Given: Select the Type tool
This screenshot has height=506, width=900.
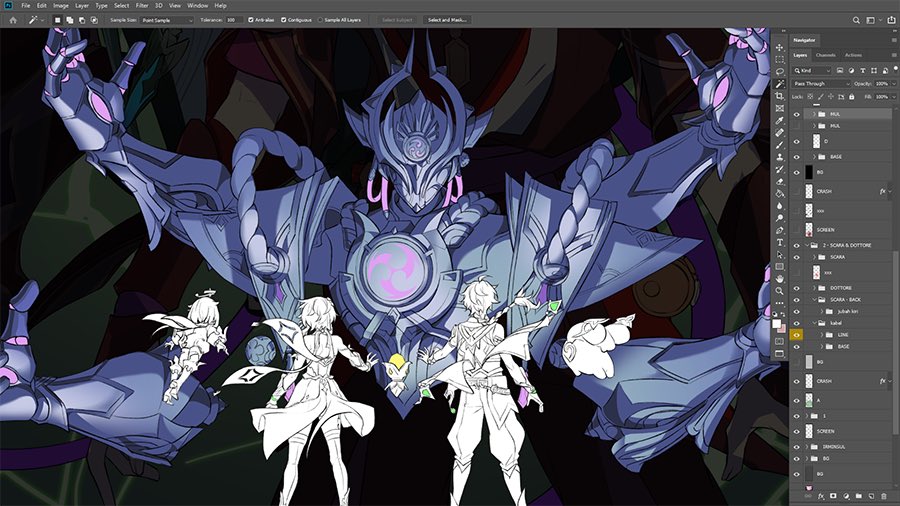Looking at the screenshot, I should click(x=779, y=242).
